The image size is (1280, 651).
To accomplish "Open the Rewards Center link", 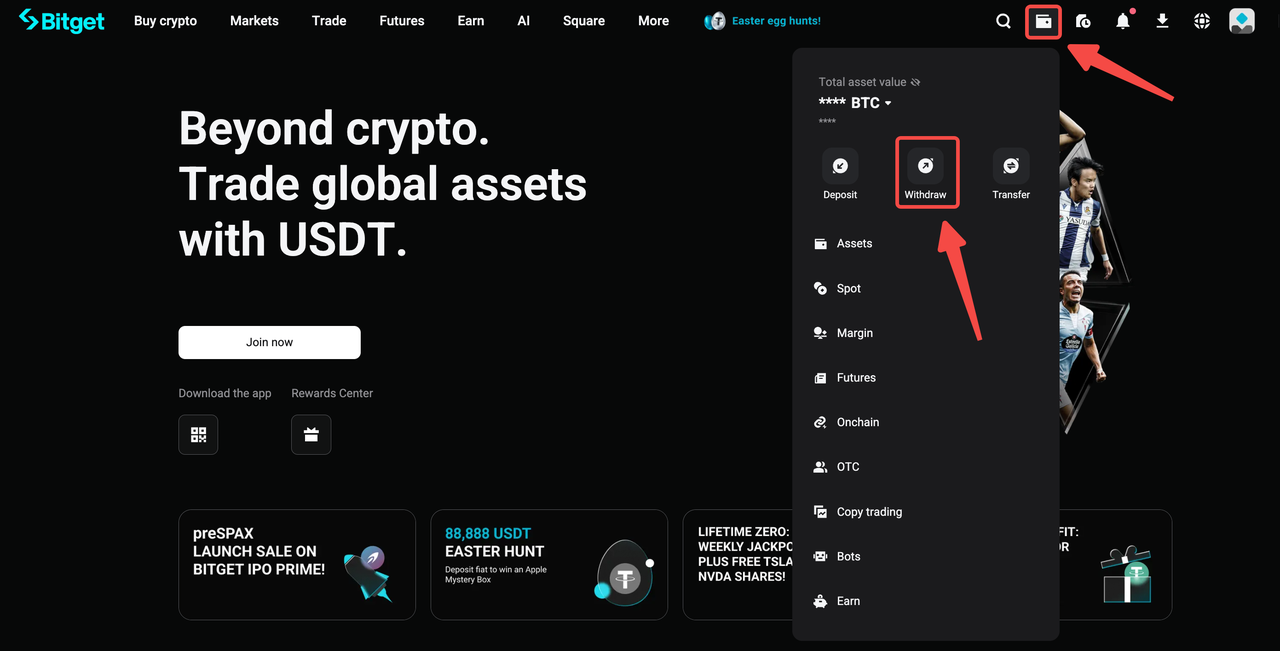I will [x=331, y=393].
